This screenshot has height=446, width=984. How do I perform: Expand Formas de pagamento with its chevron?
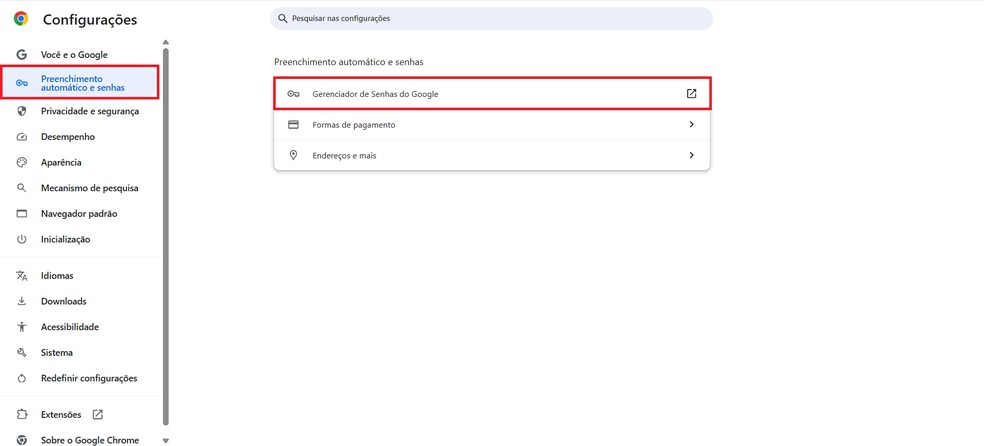pyautogui.click(x=691, y=125)
